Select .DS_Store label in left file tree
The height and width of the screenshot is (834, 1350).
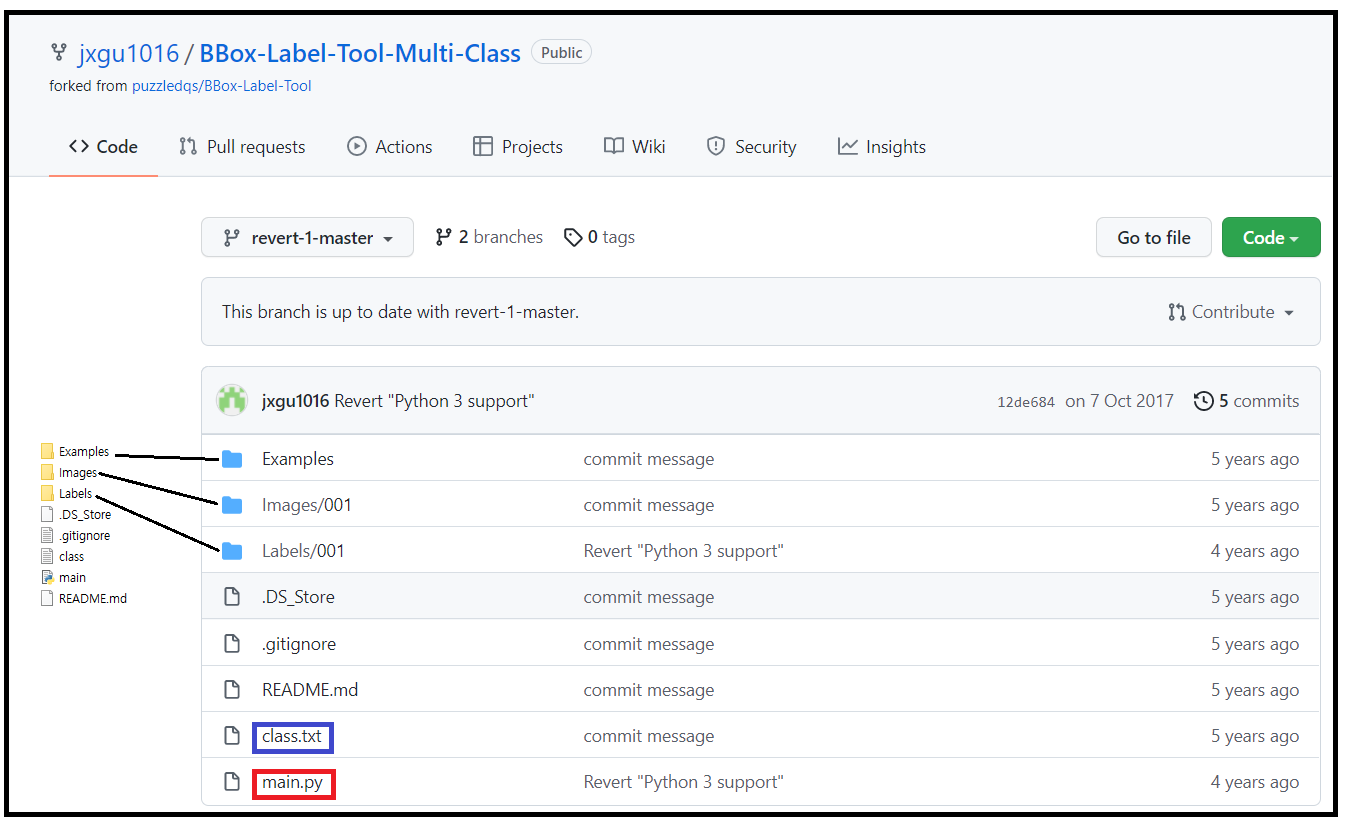pos(85,515)
